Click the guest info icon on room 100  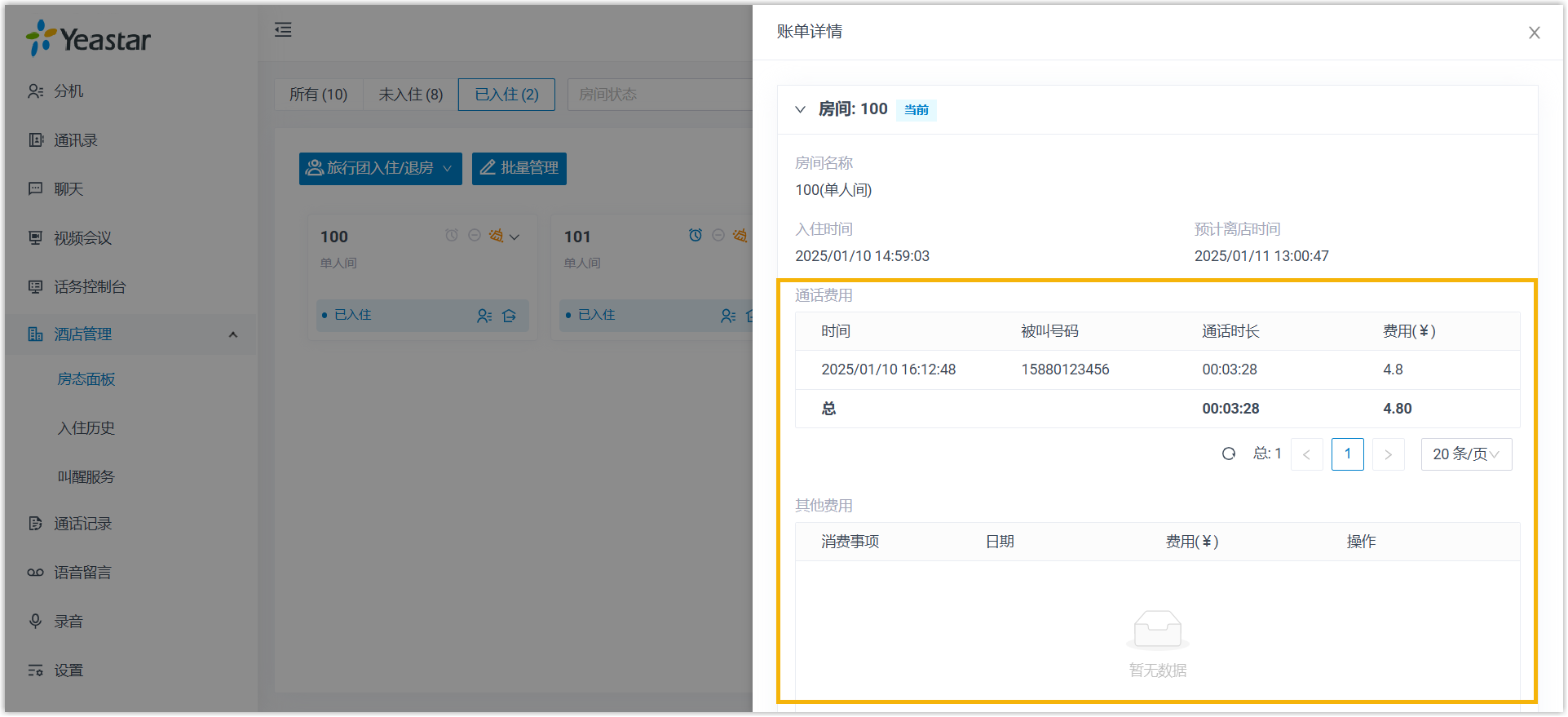(484, 316)
